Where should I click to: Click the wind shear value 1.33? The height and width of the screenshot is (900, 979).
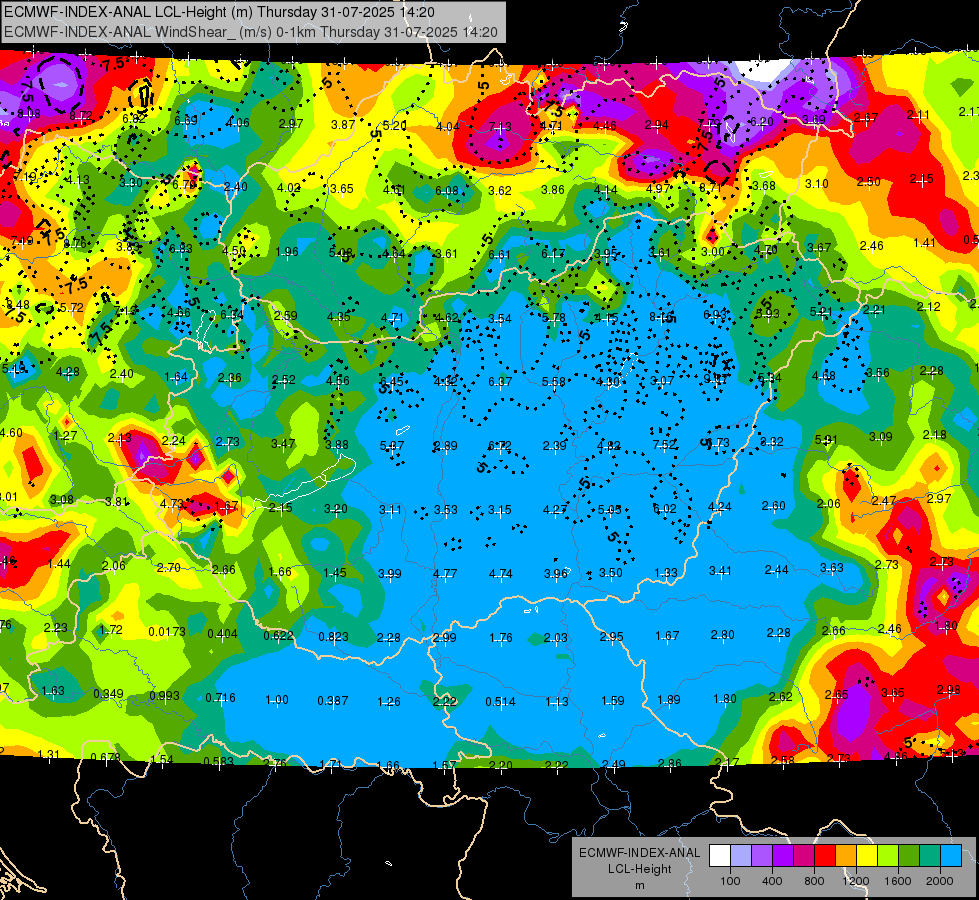click(x=666, y=573)
